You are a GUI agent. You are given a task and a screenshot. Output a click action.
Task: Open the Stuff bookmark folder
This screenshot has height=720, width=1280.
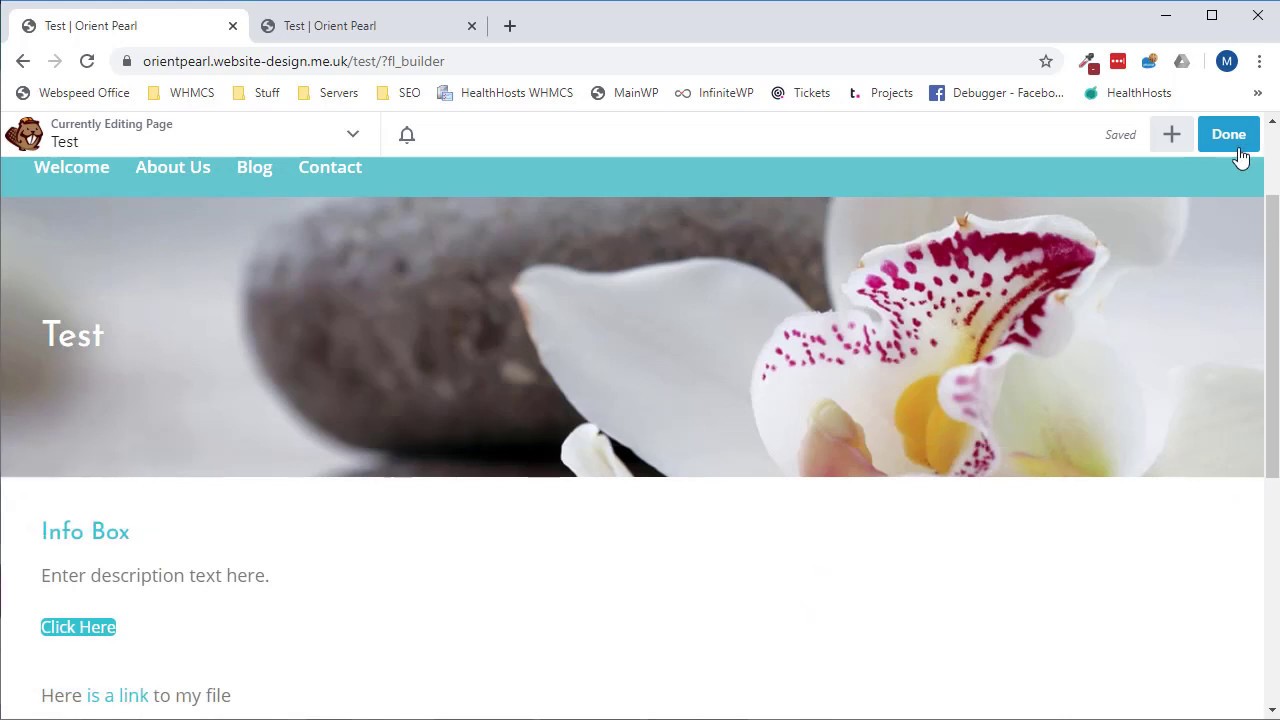pos(256,93)
